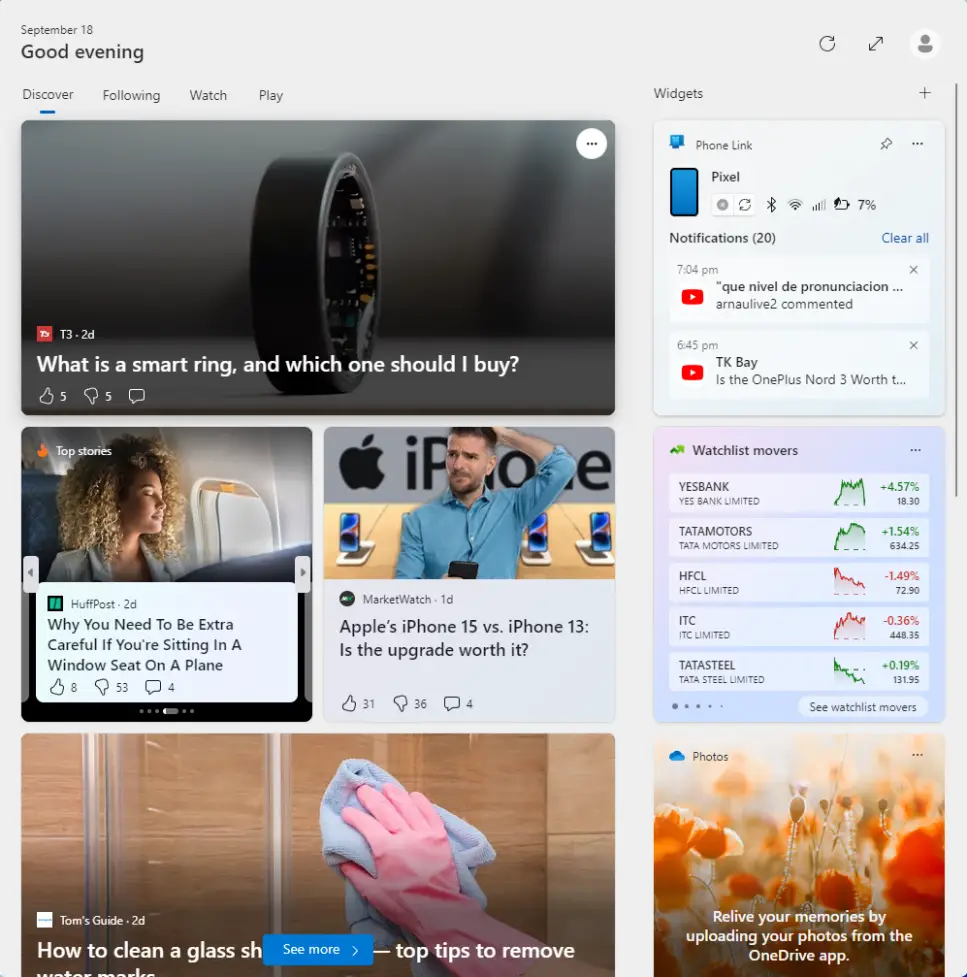Click the Pixel Bluetooth status icon

click(x=771, y=204)
